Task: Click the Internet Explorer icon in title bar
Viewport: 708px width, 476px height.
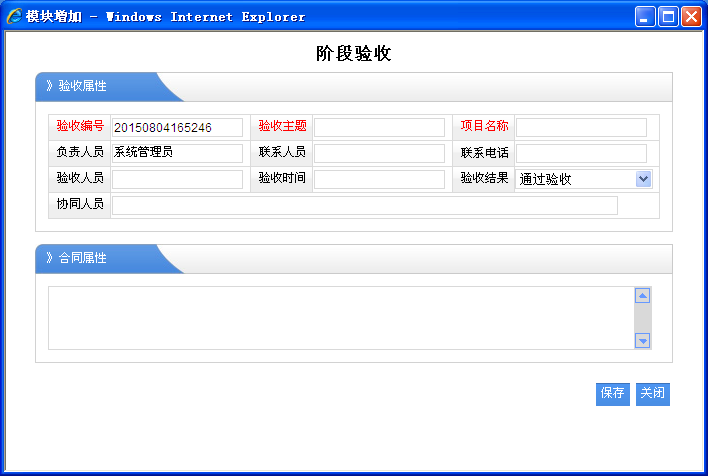Action: tap(14, 16)
